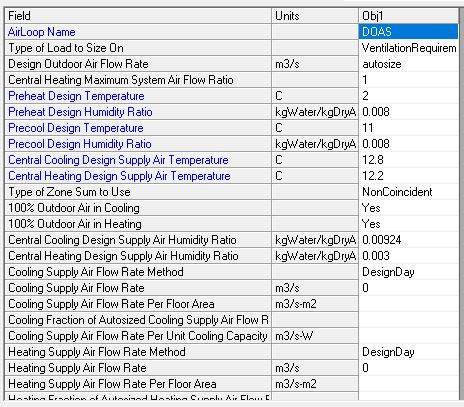This screenshot has height=407, width=464.
Task: Edit Central Cooling Design Supply Air Humidity Ratio value
Action: [408, 240]
